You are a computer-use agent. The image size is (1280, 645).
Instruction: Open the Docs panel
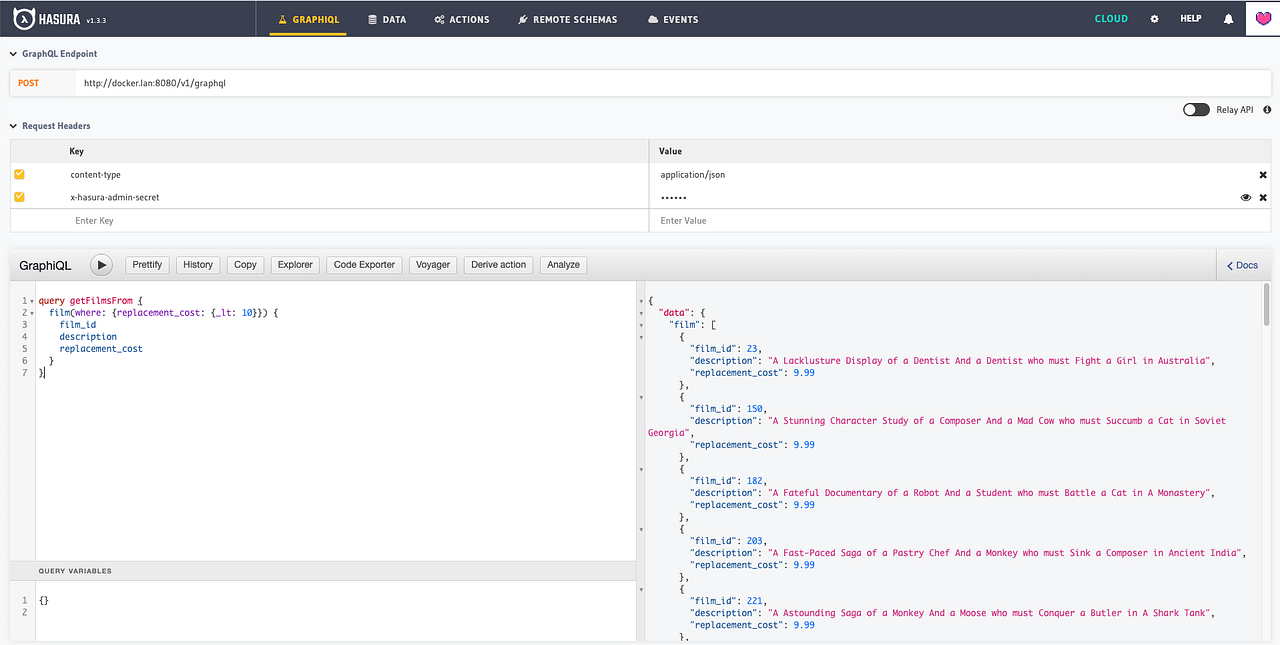pyautogui.click(x=1241, y=264)
